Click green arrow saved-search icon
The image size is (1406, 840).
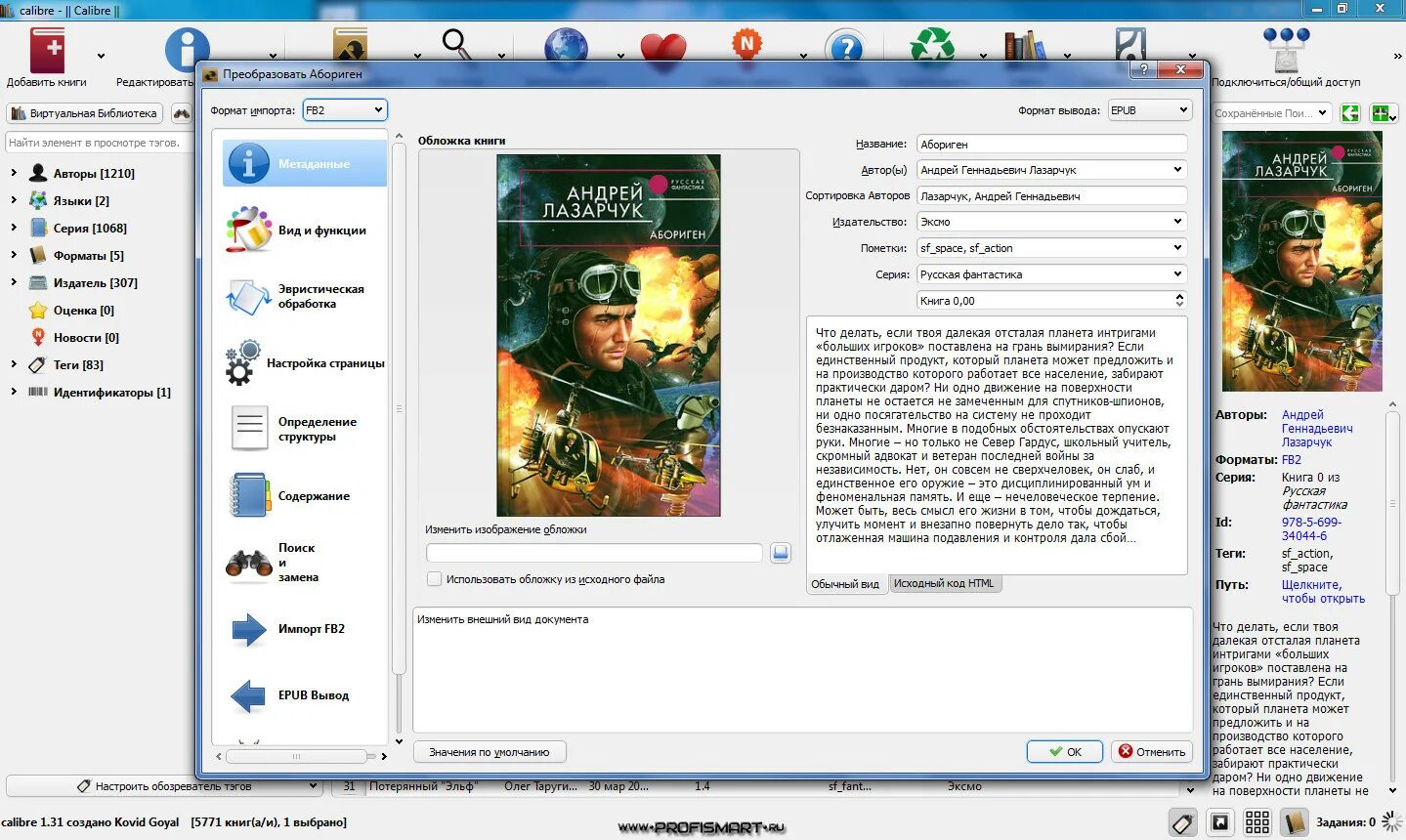point(1350,113)
